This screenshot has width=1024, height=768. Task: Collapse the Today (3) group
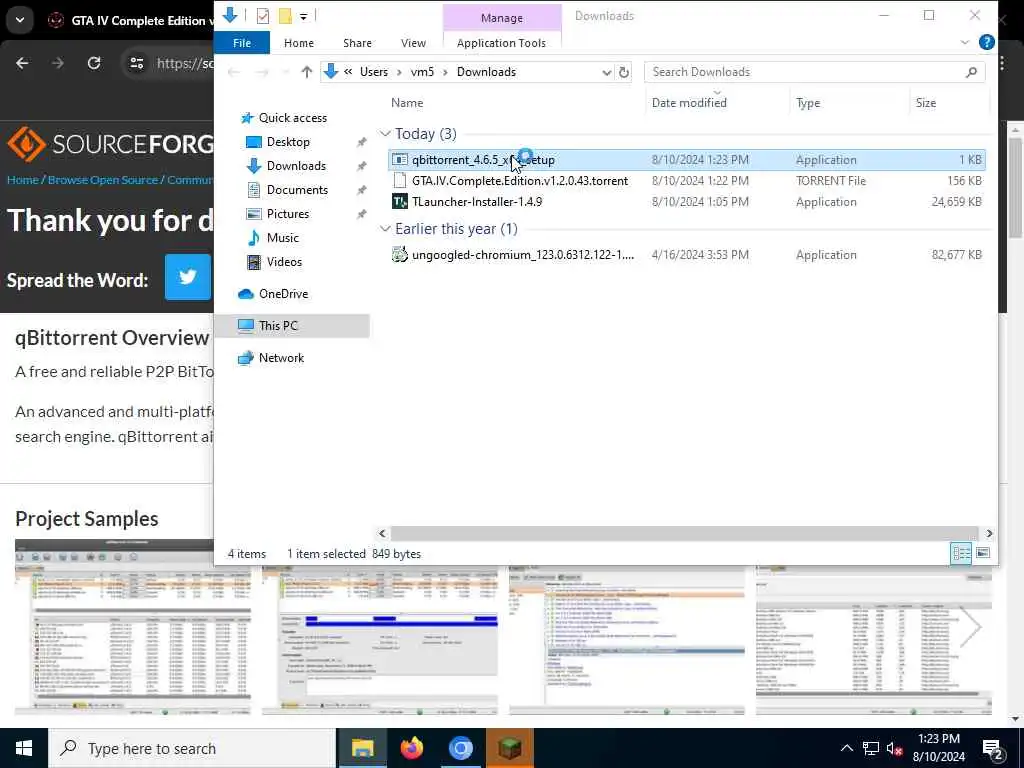pyautogui.click(x=385, y=134)
